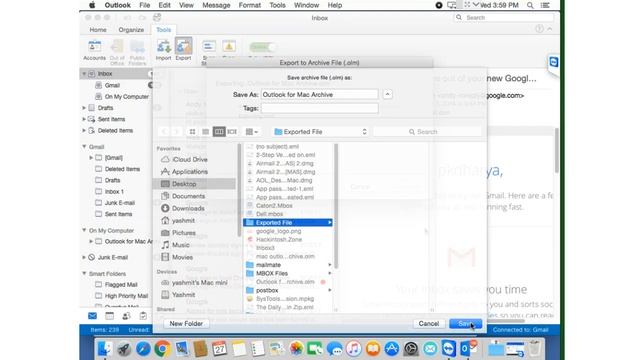This screenshot has width=640, height=360.
Task: Open the Accounts tool in the ribbon
Action: [94, 50]
